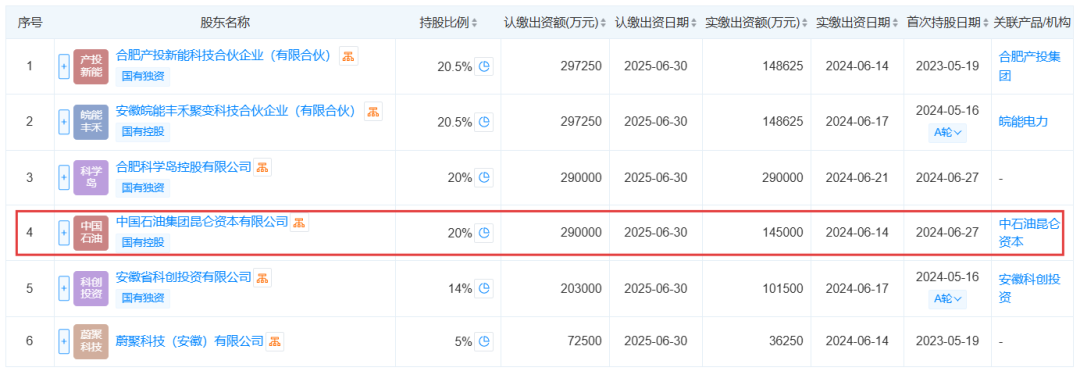Expand row 6 with the plus button

click(x=64, y=341)
